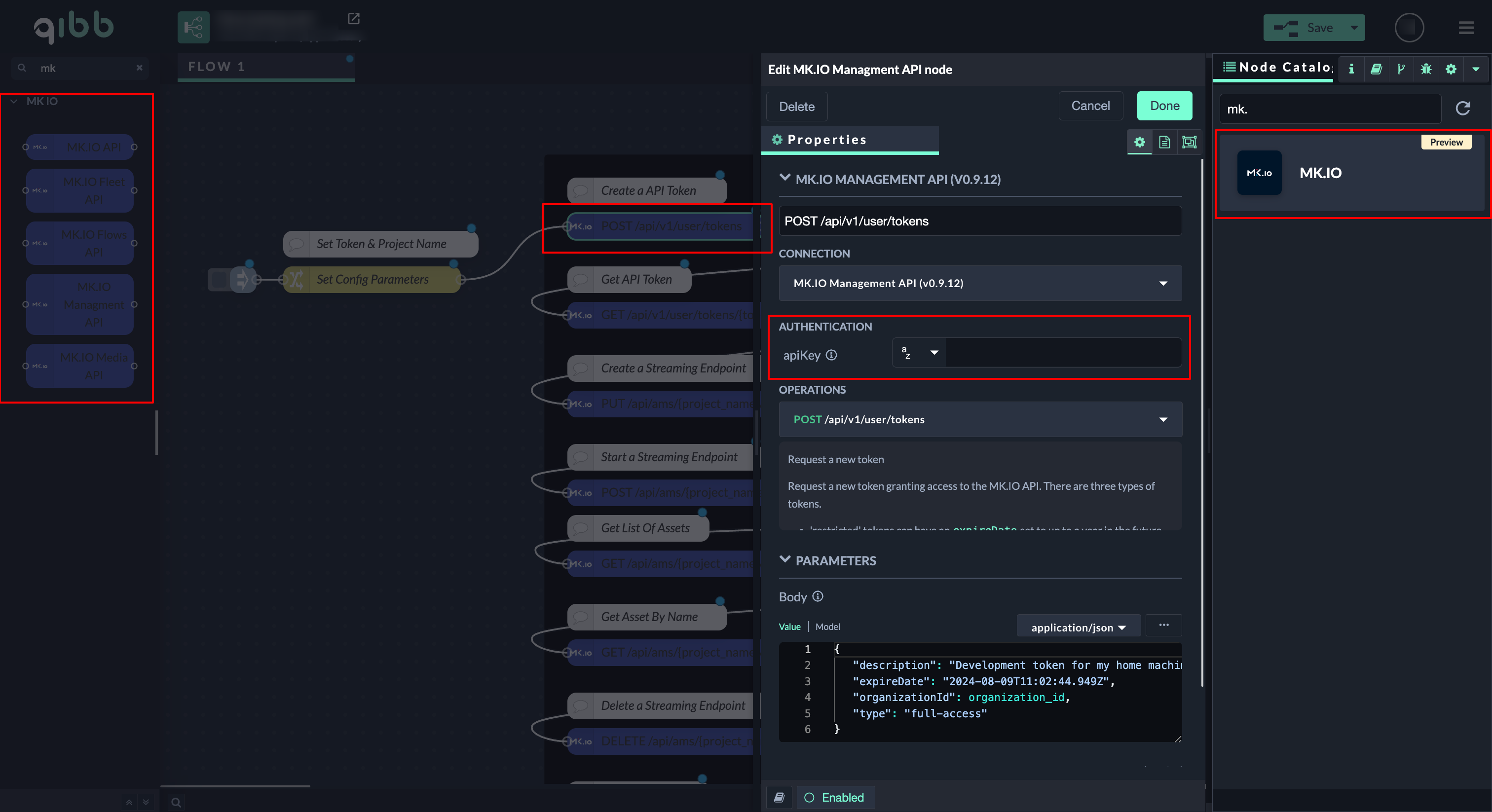Open the help book sidebar icon
The height and width of the screenshot is (812, 1492).
tap(1376, 69)
